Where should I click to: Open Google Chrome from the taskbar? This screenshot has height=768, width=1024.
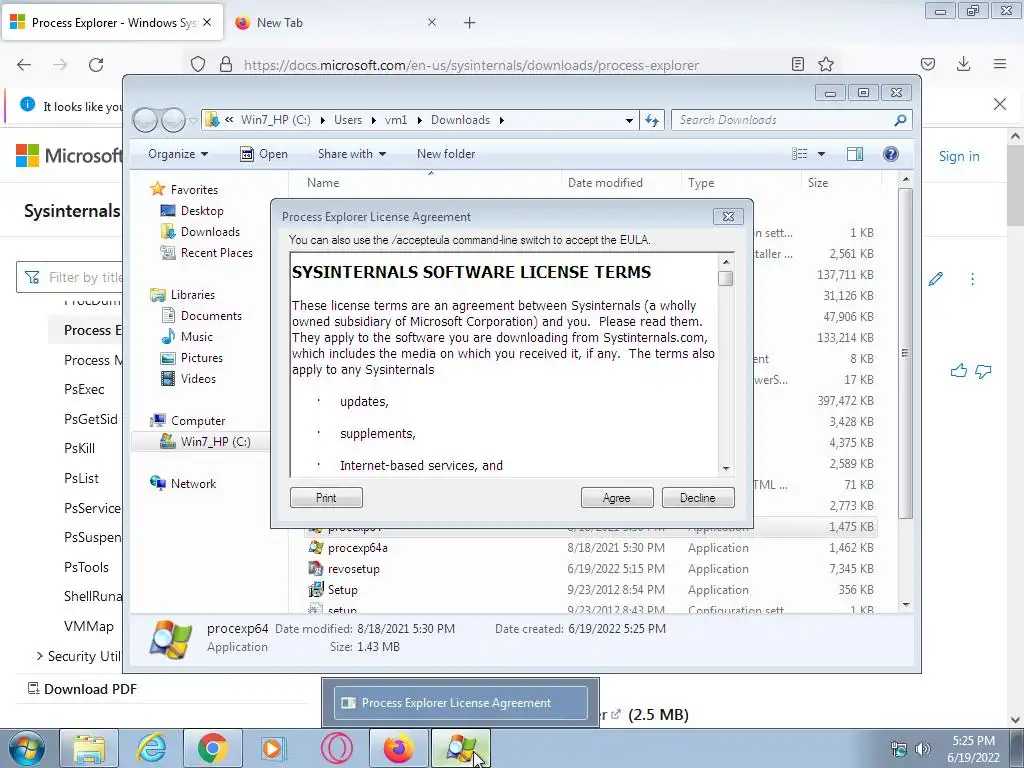click(x=213, y=748)
